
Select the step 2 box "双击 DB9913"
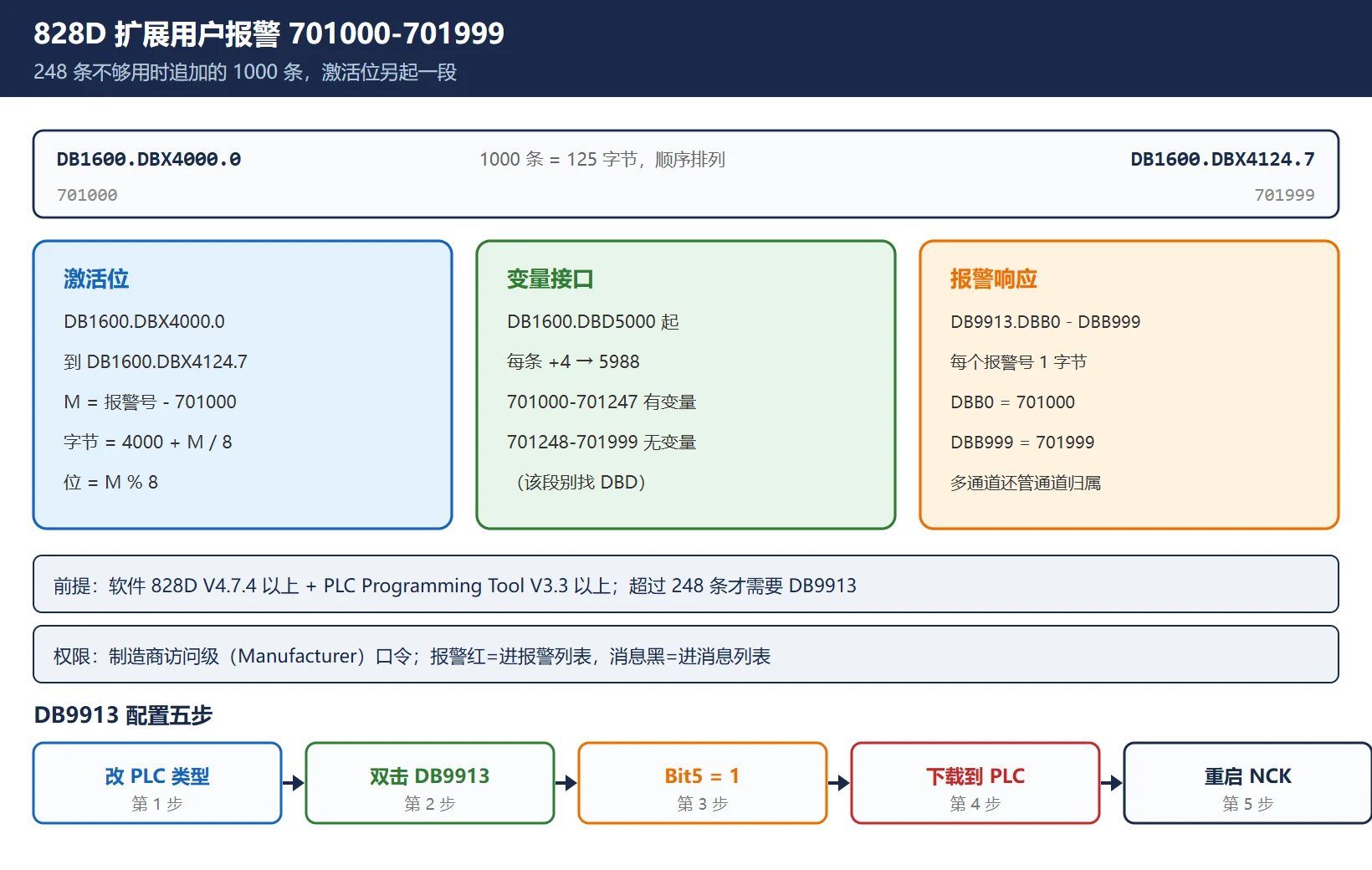(430, 783)
